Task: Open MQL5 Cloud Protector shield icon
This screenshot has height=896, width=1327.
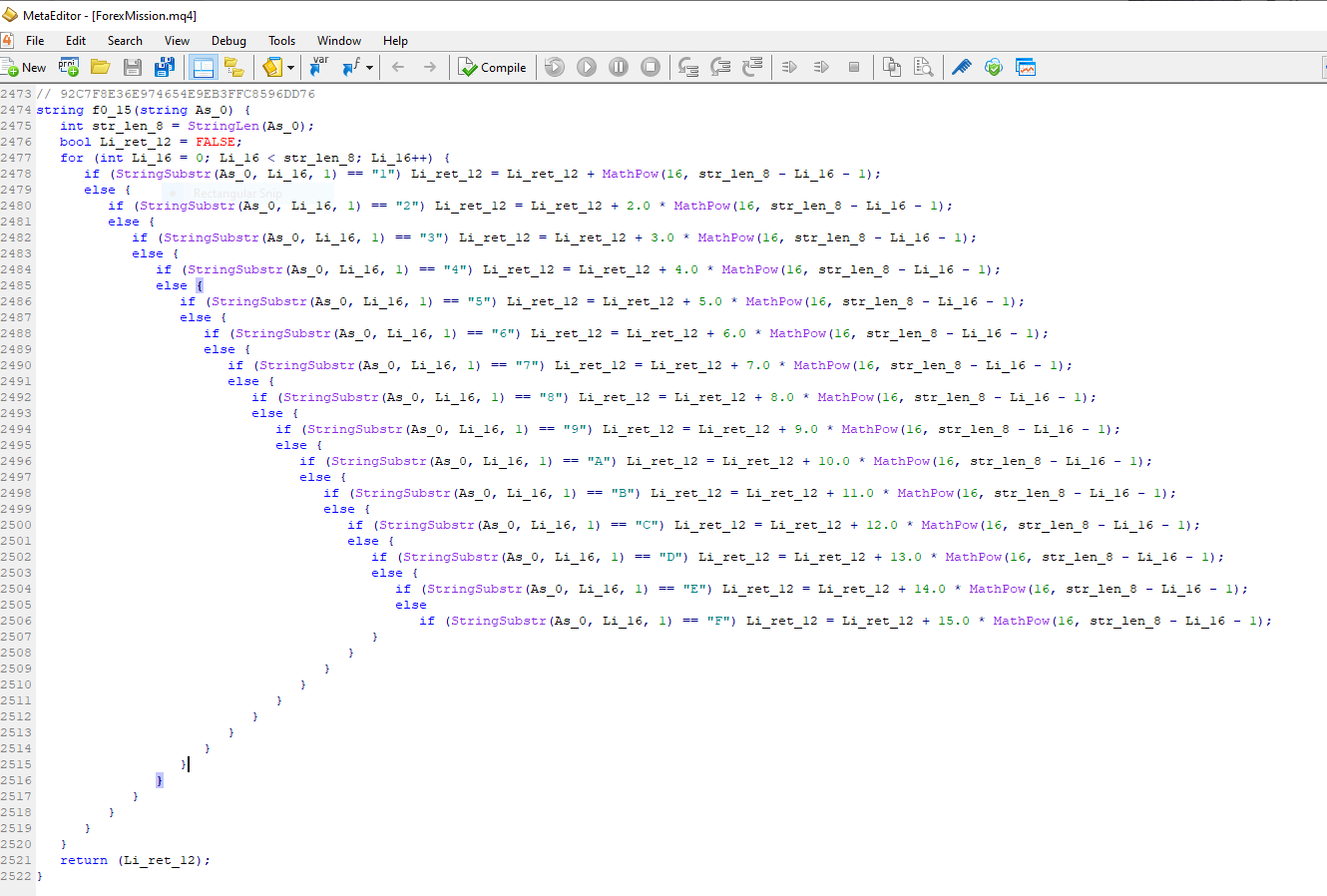Action: [x=993, y=67]
